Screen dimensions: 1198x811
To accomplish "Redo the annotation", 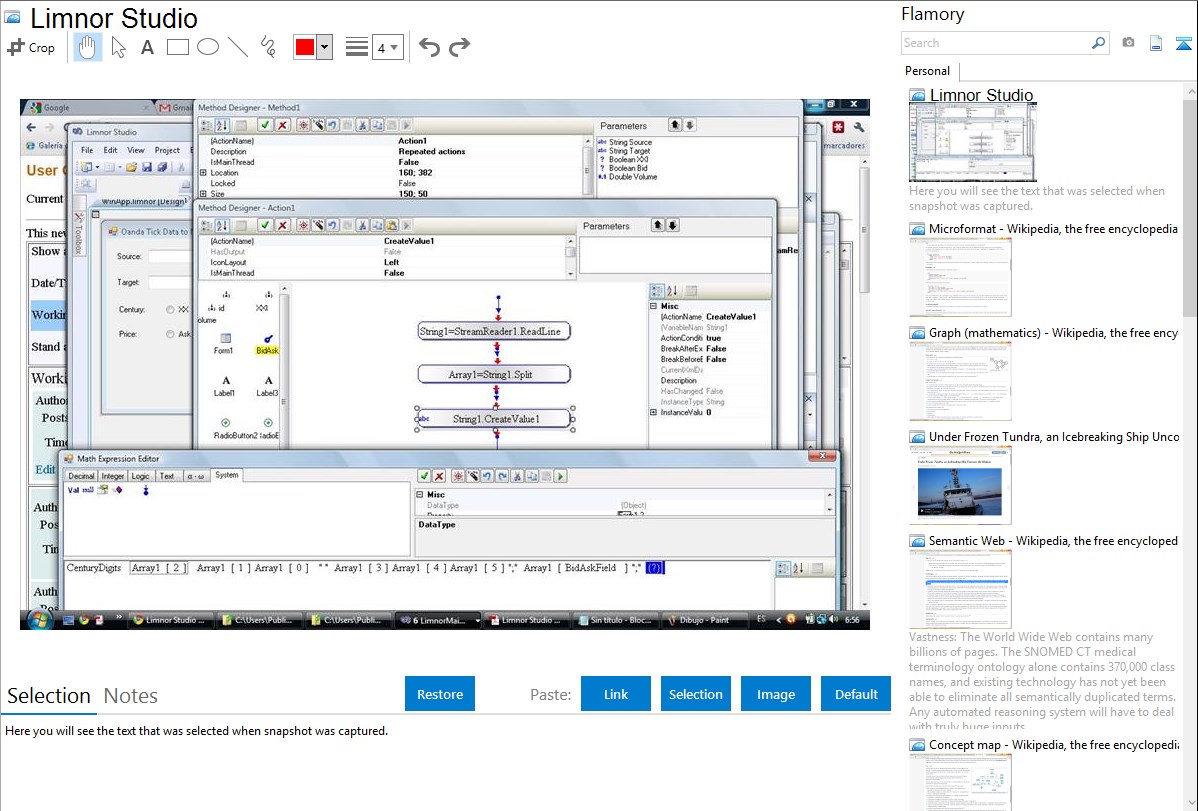I will pyautogui.click(x=459, y=47).
